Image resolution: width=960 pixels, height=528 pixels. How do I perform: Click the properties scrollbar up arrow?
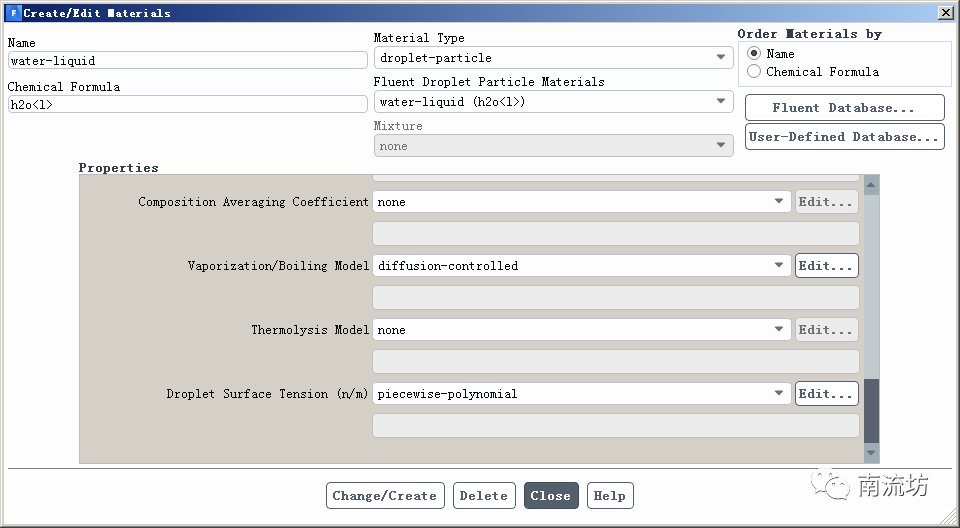(x=871, y=185)
